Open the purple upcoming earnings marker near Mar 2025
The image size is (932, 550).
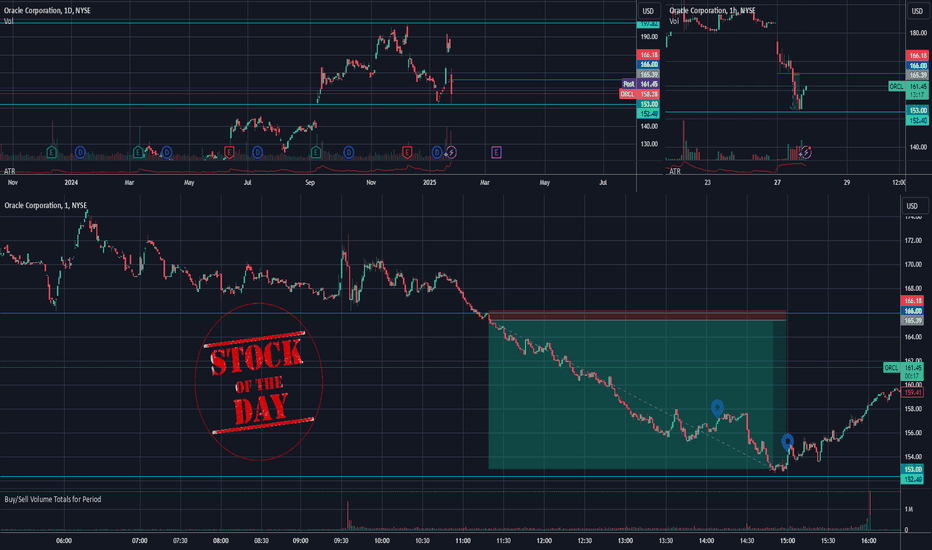click(496, 152)
